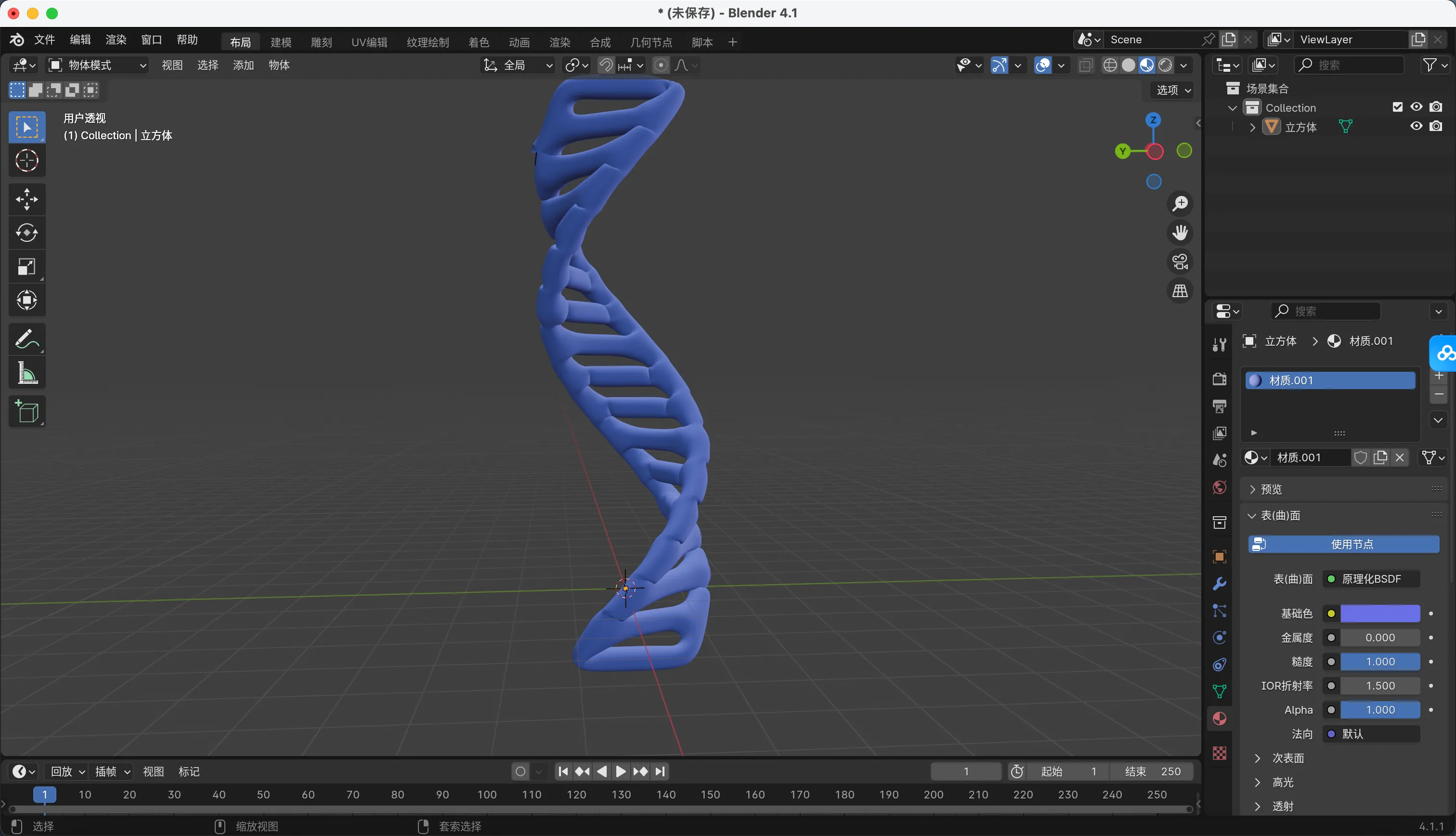Select the Measure tool
This screenshot has height=836, width=1456.
26,373
